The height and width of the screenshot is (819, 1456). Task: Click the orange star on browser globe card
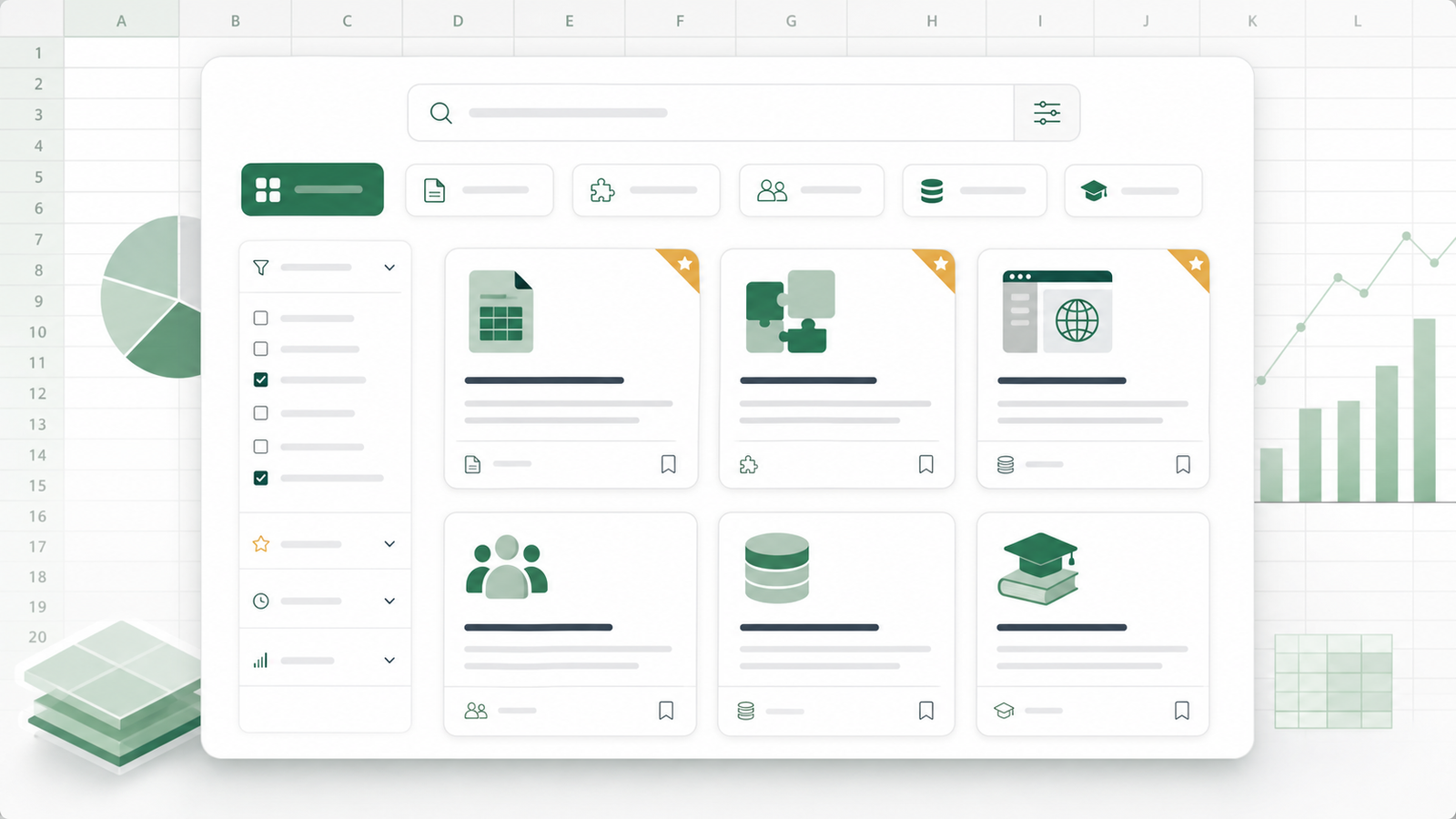(x=1196, y=264)
